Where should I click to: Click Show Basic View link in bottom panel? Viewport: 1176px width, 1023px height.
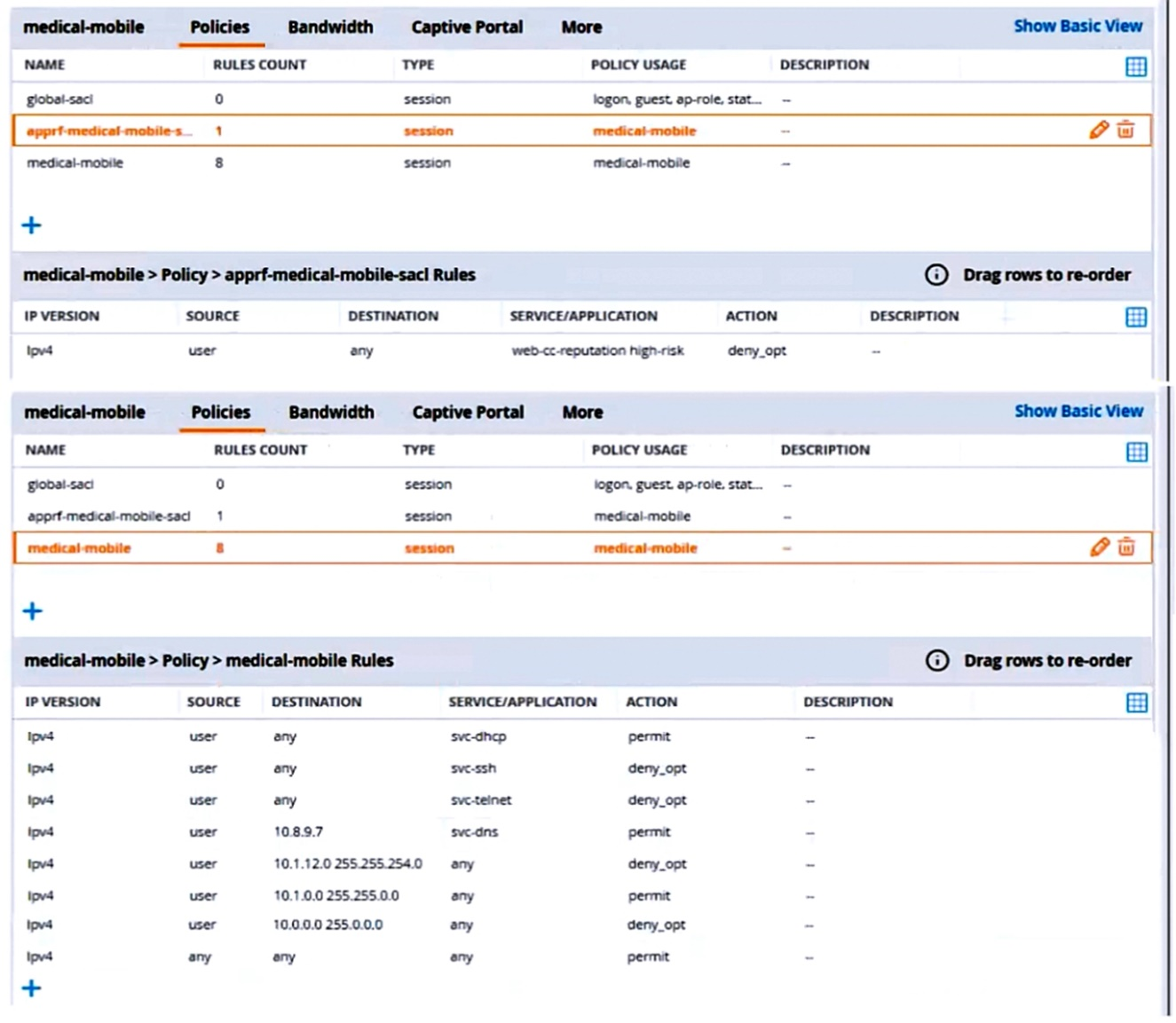click(1078, 412)
